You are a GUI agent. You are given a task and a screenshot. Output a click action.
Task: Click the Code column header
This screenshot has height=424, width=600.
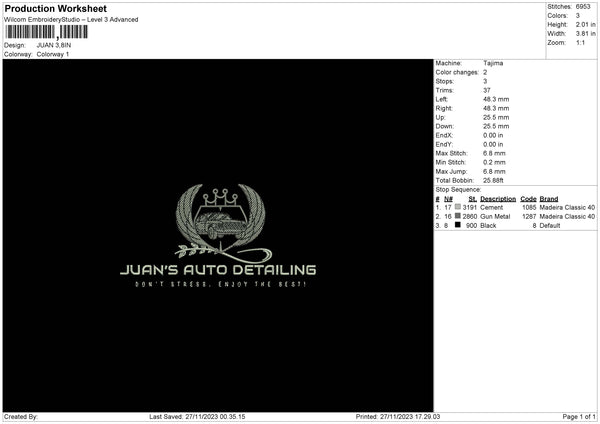[x=528, y=199]
